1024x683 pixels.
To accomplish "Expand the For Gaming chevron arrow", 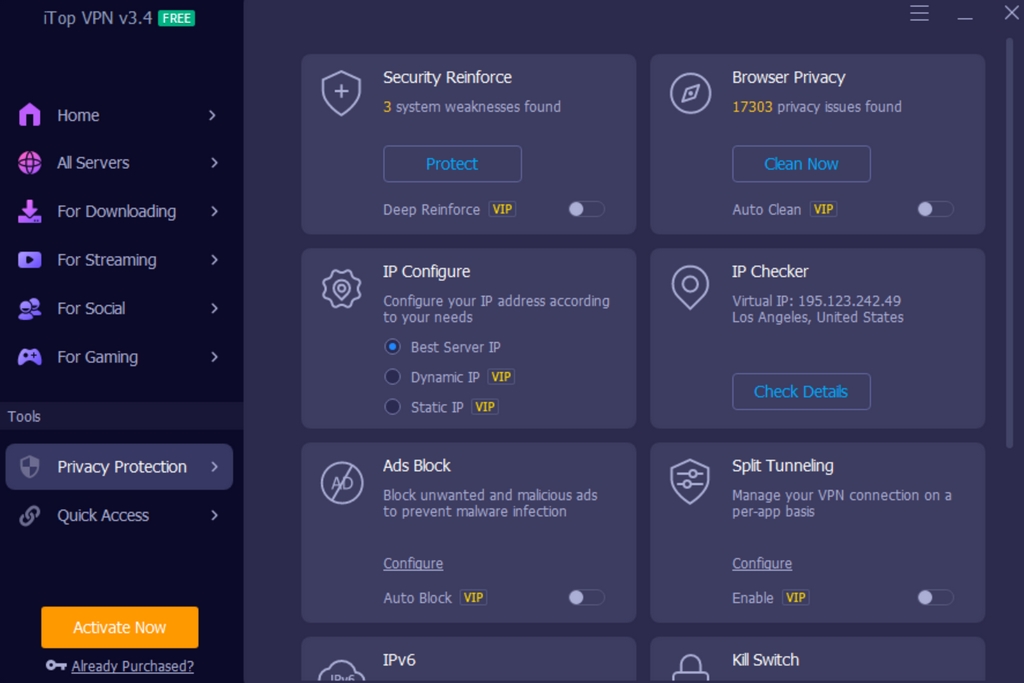I will coord(214,357).
